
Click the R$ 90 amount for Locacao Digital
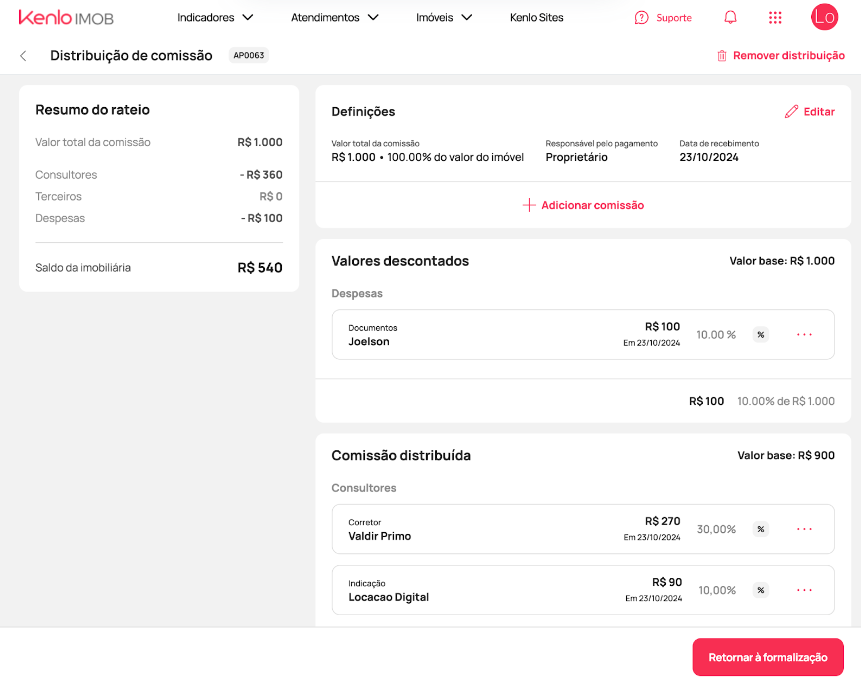click(x=667, y=582)
